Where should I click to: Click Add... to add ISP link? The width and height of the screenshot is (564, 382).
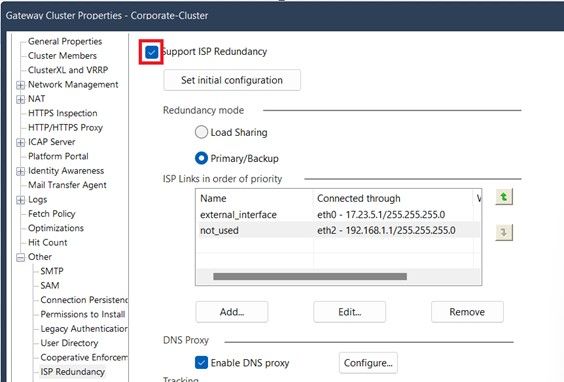click(x=232, y=312)
